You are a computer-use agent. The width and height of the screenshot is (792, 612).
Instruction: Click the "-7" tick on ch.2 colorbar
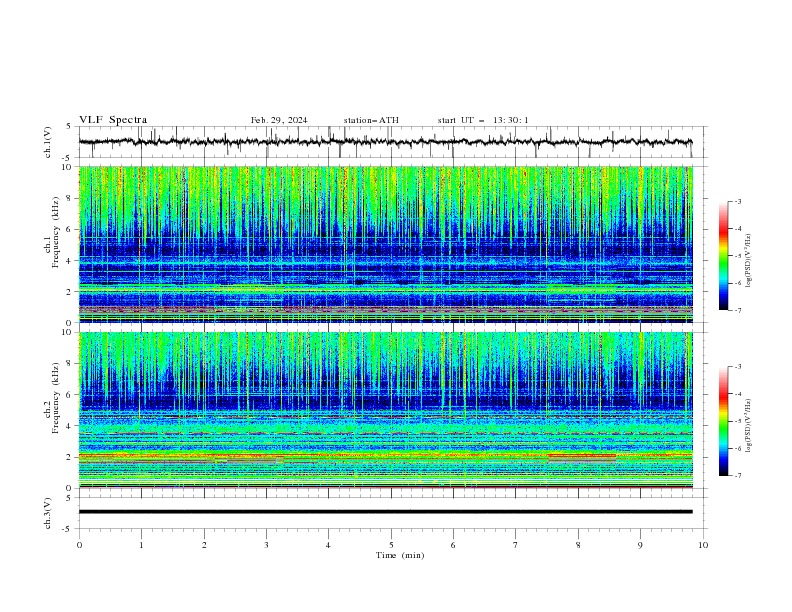tap(738, 476)
